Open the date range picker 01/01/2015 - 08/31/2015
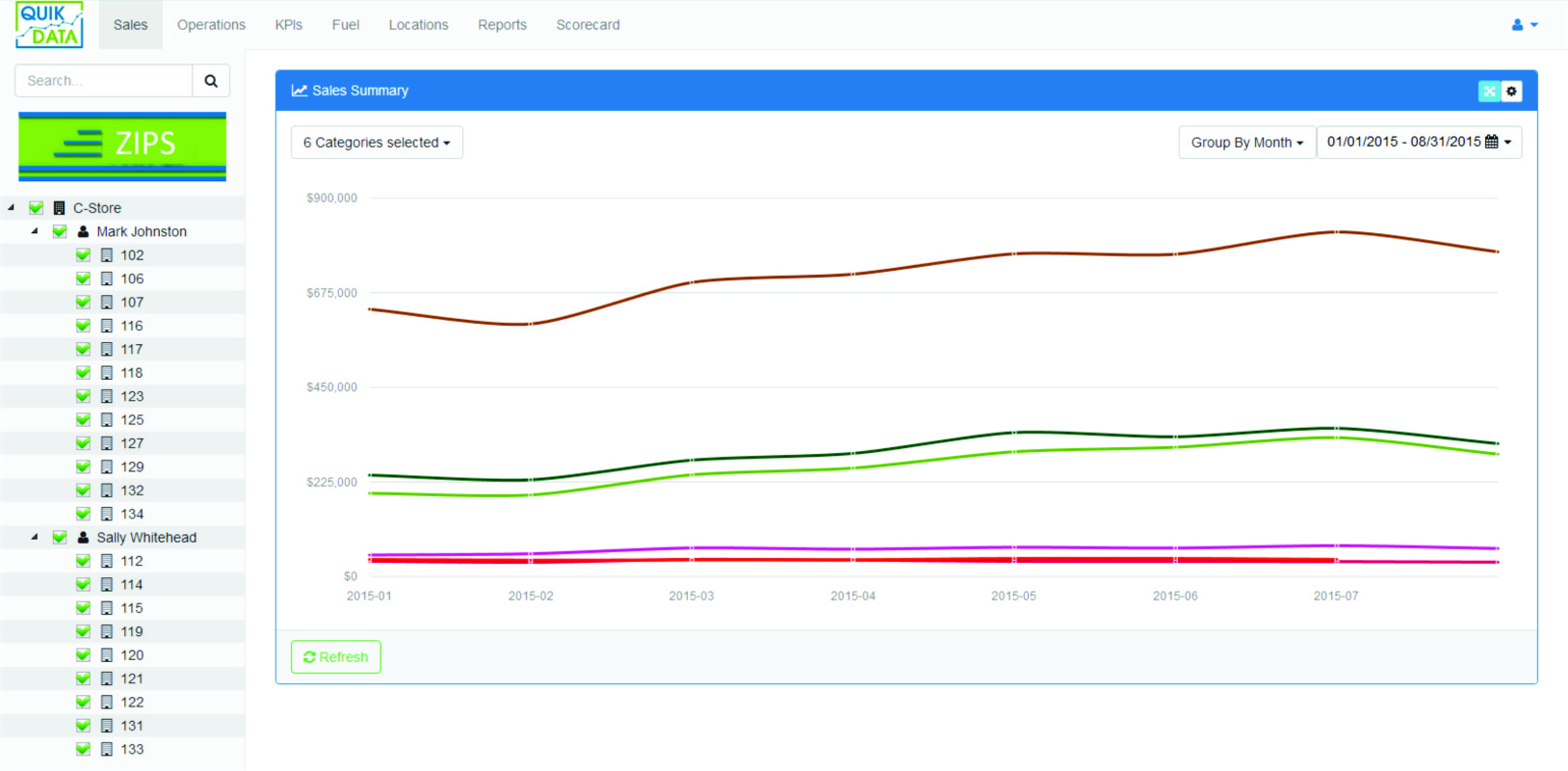 tap(1419, 143)
